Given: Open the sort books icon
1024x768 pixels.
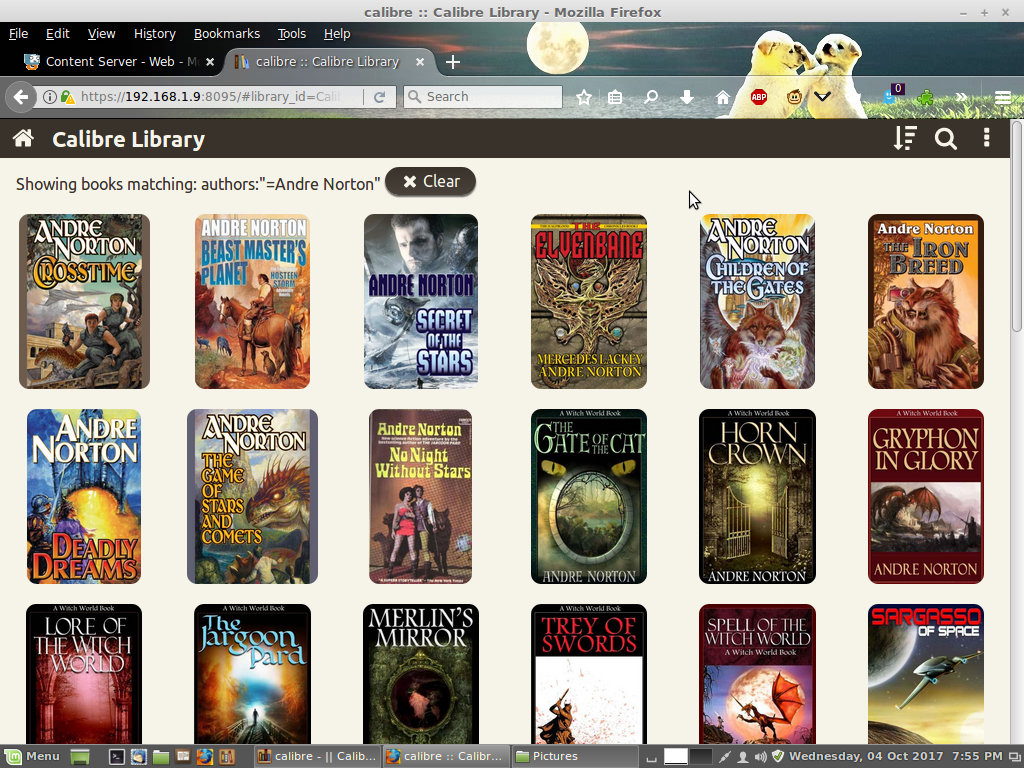Looking at the screenshot, I should point(905,138).
